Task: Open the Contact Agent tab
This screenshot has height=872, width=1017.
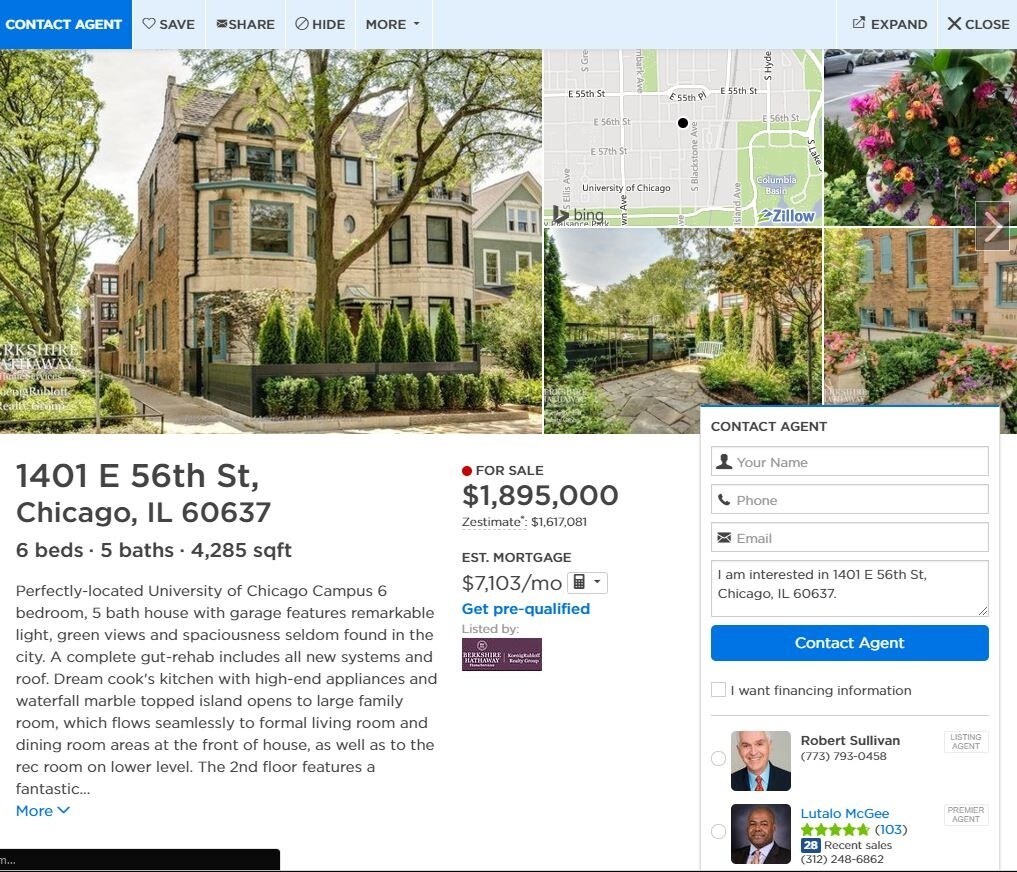Action: (64, 24)
